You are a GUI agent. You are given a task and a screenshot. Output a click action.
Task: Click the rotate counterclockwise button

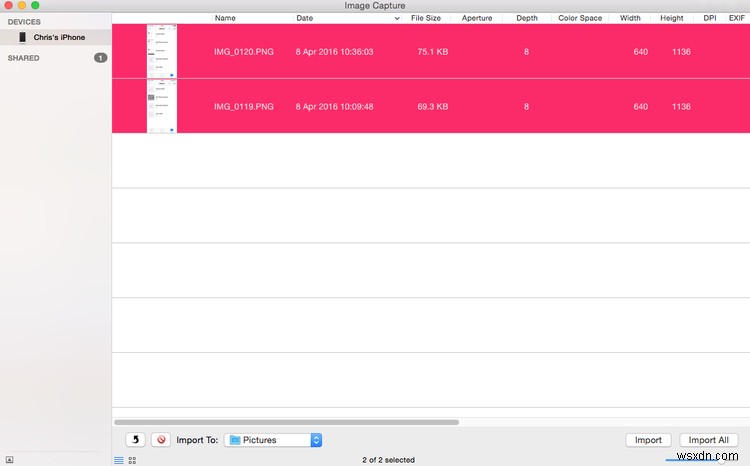coord(134,440)
